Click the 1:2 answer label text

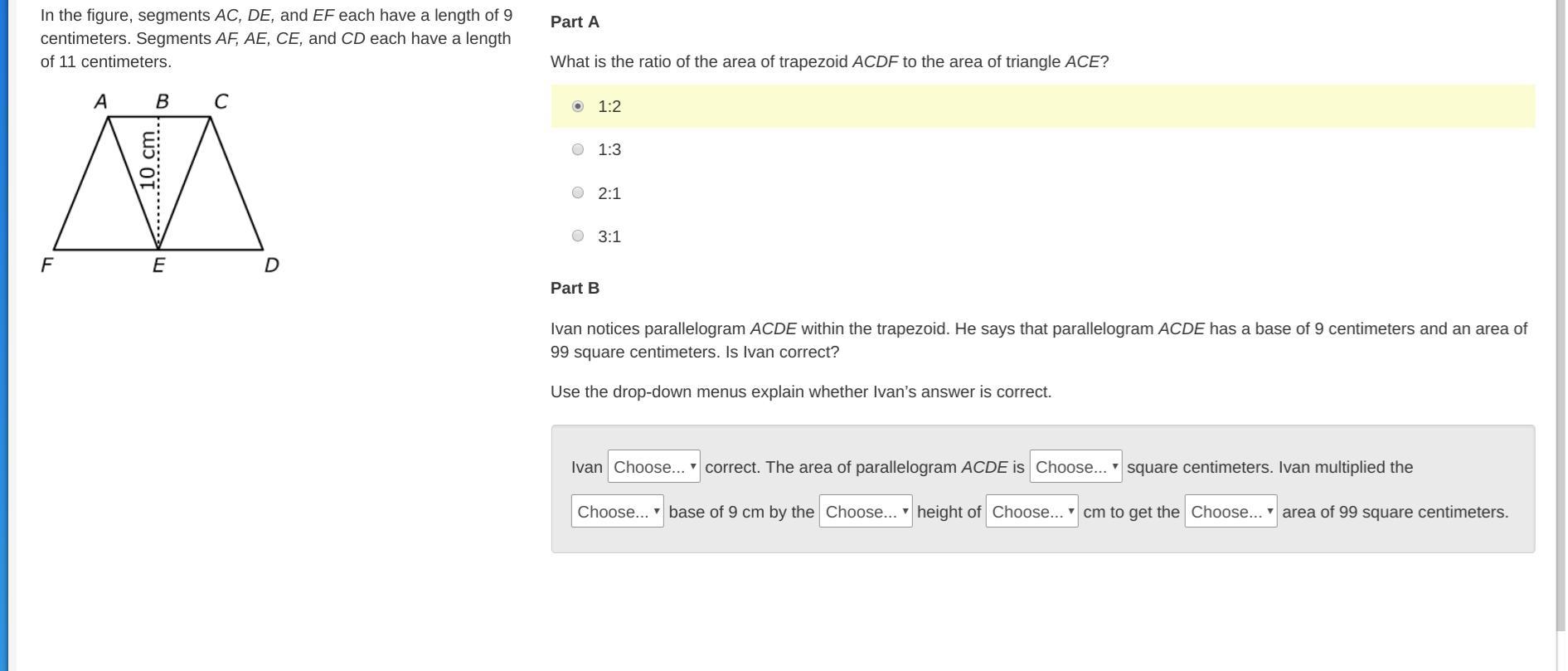[x=609, y=106]
